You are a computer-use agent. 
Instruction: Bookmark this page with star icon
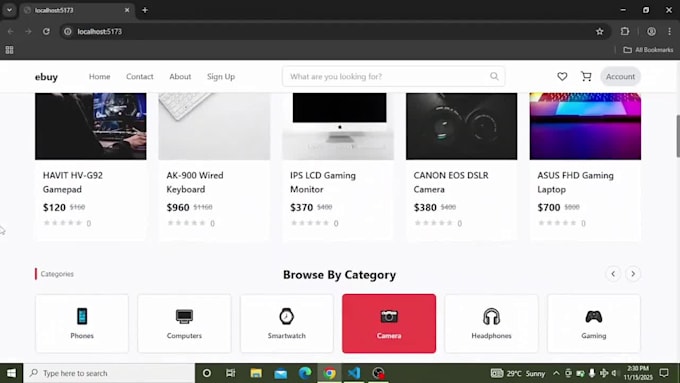[x=599, y=31]
